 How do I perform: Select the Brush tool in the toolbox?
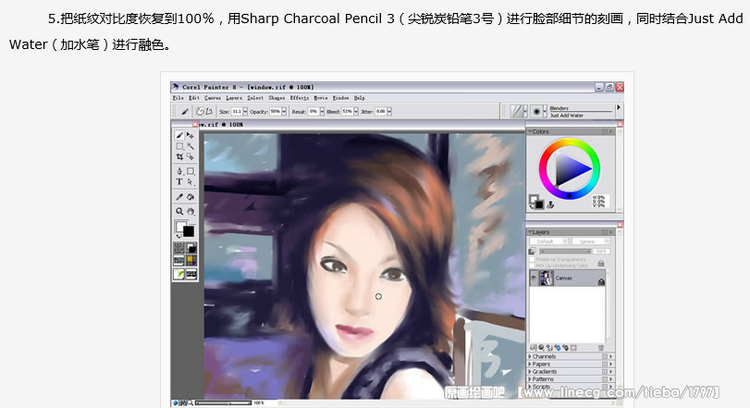[179, 136]
